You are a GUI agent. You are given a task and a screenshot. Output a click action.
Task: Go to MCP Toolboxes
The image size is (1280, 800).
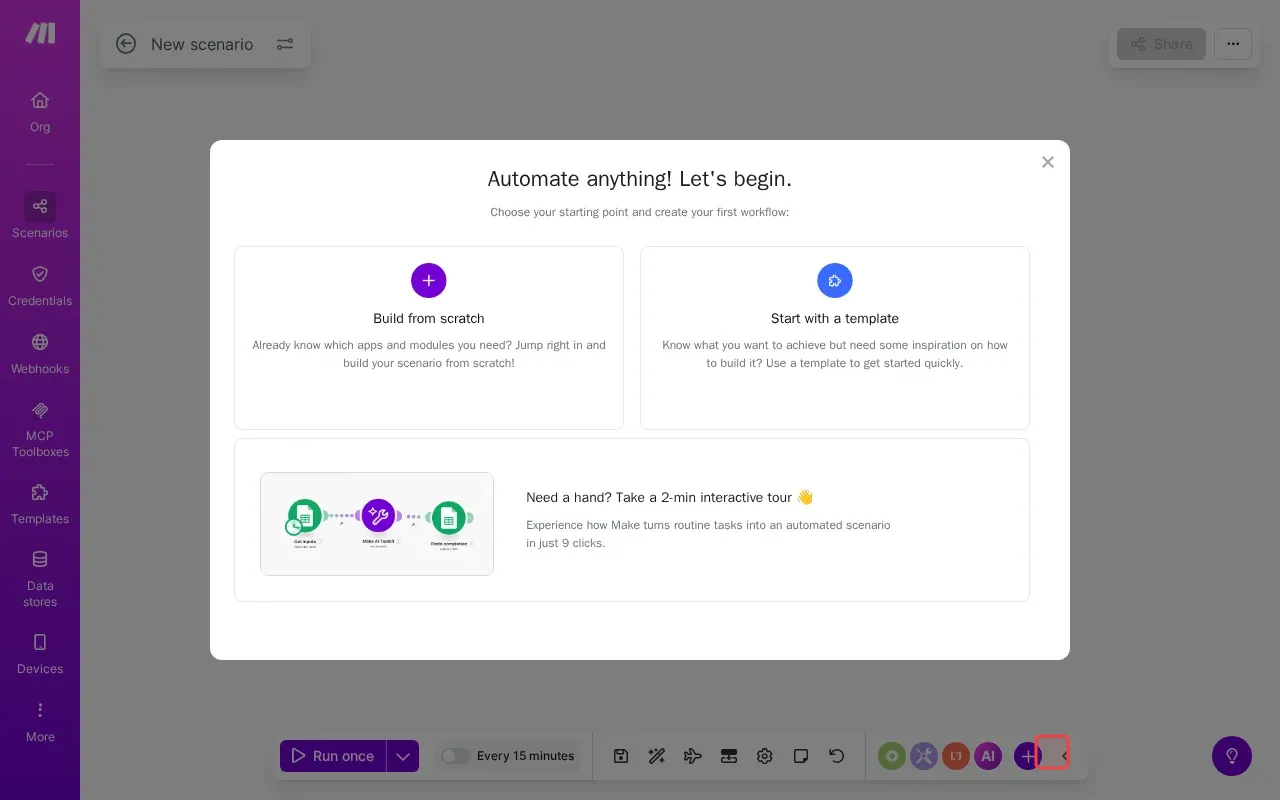coord(40,428)
